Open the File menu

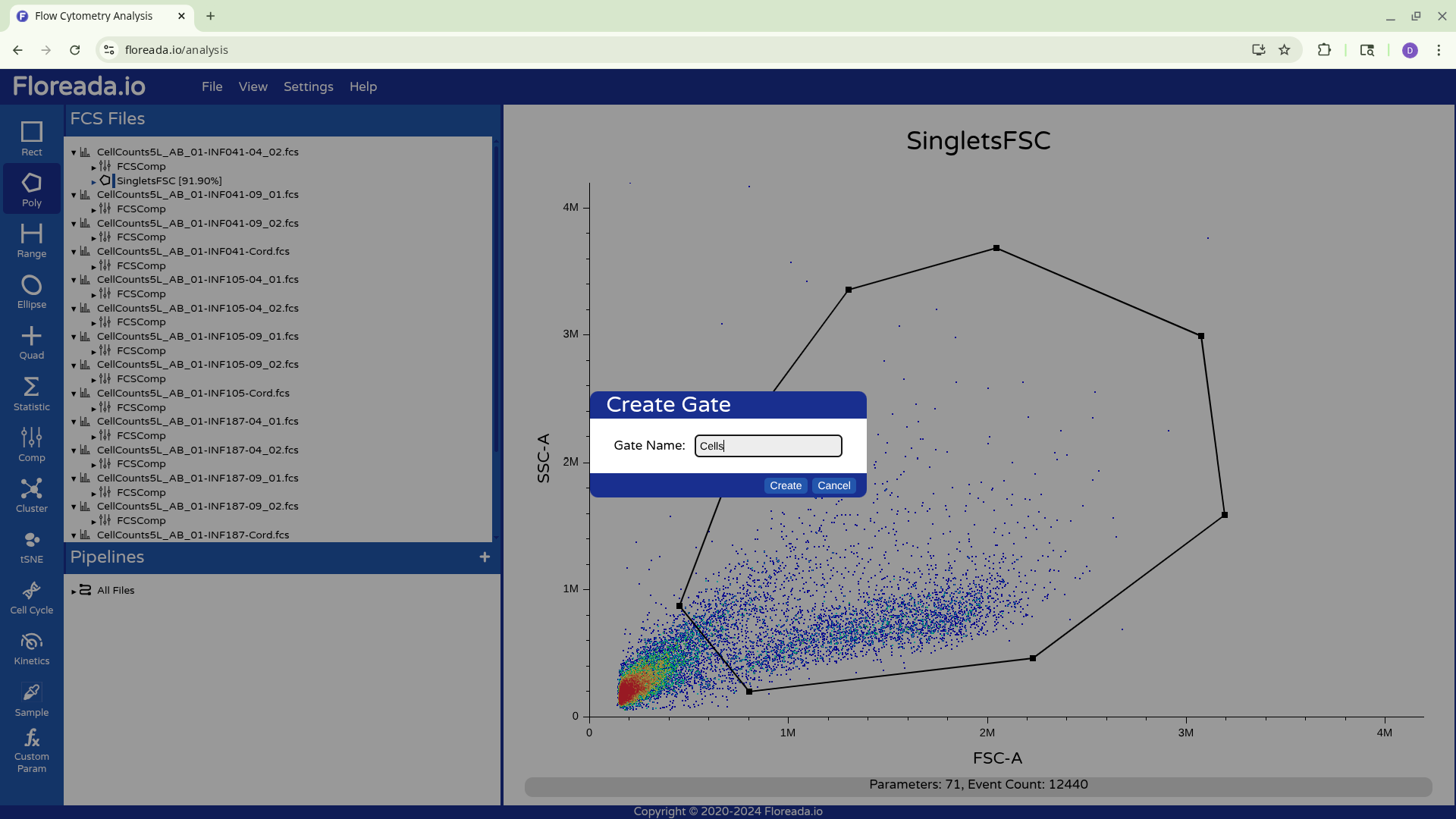tap(212, 86)
